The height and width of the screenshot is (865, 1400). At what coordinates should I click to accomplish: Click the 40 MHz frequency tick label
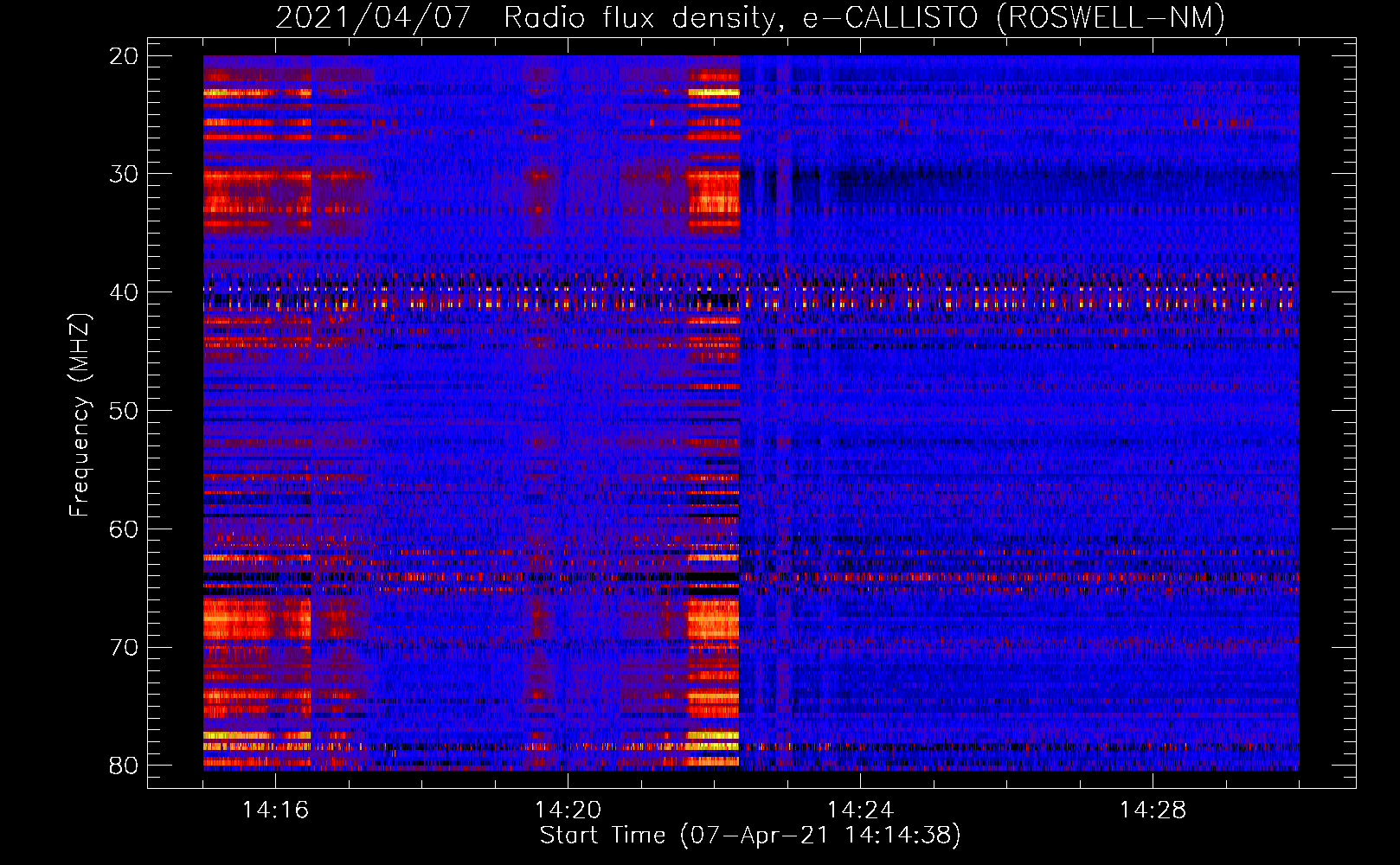124,292
